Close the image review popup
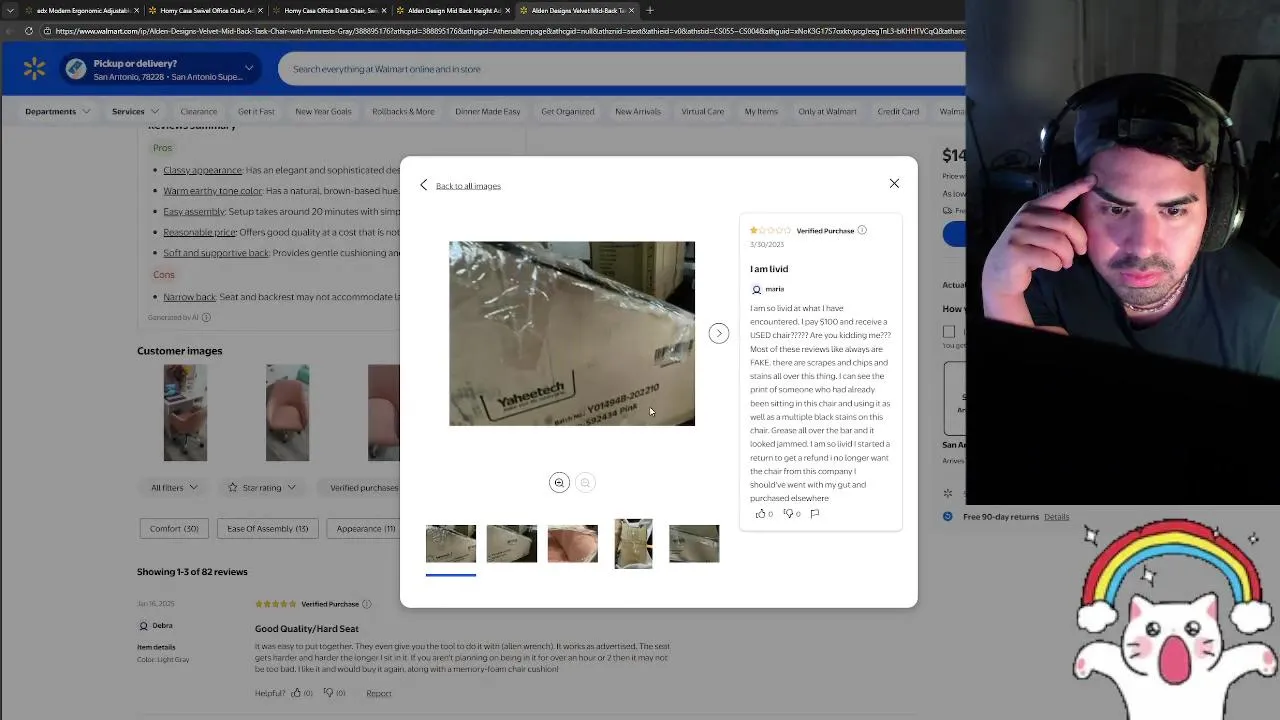This screenshot has height=720, width=1280. (894, 184)
